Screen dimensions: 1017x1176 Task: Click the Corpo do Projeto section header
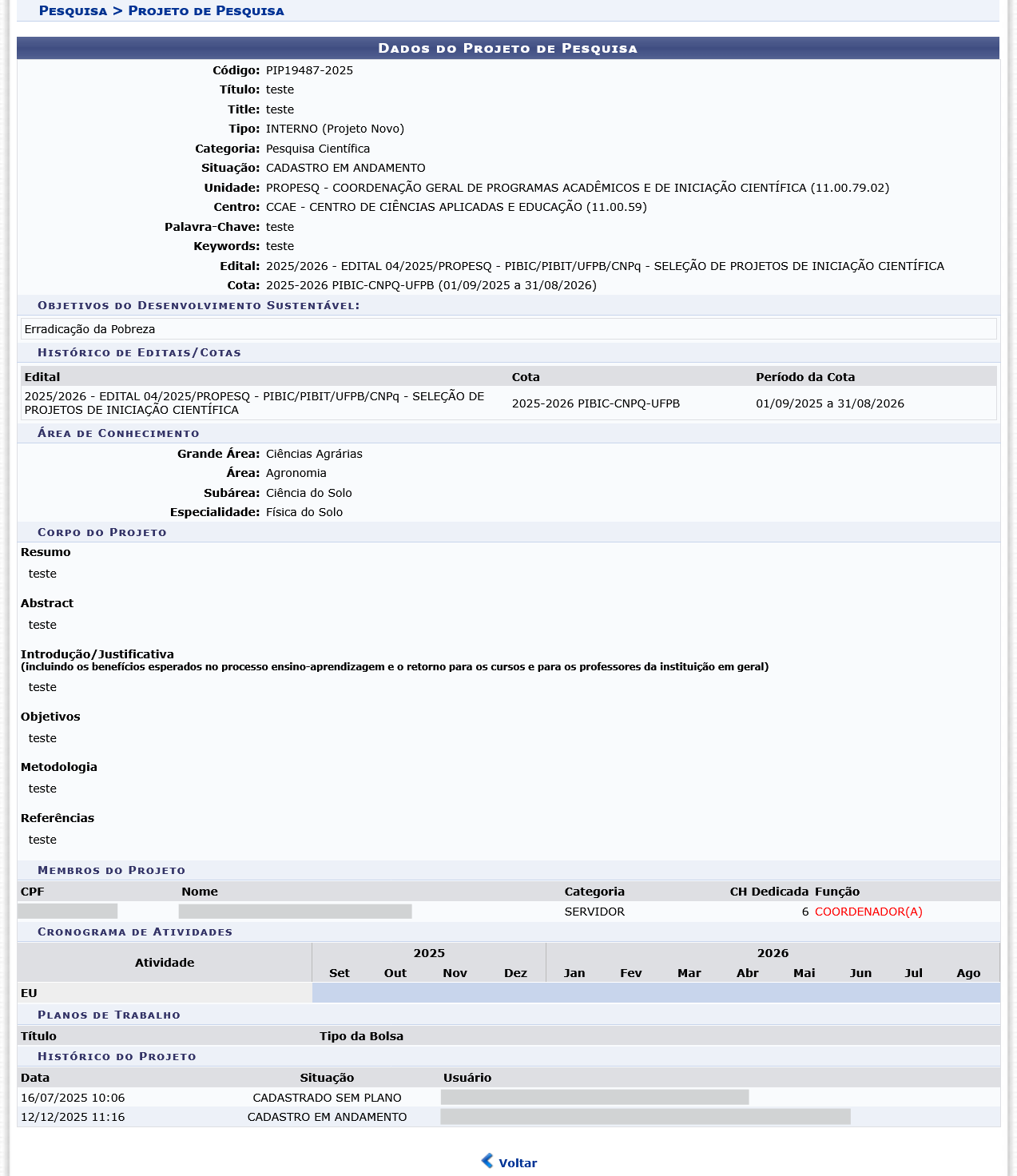coord(102,532)
